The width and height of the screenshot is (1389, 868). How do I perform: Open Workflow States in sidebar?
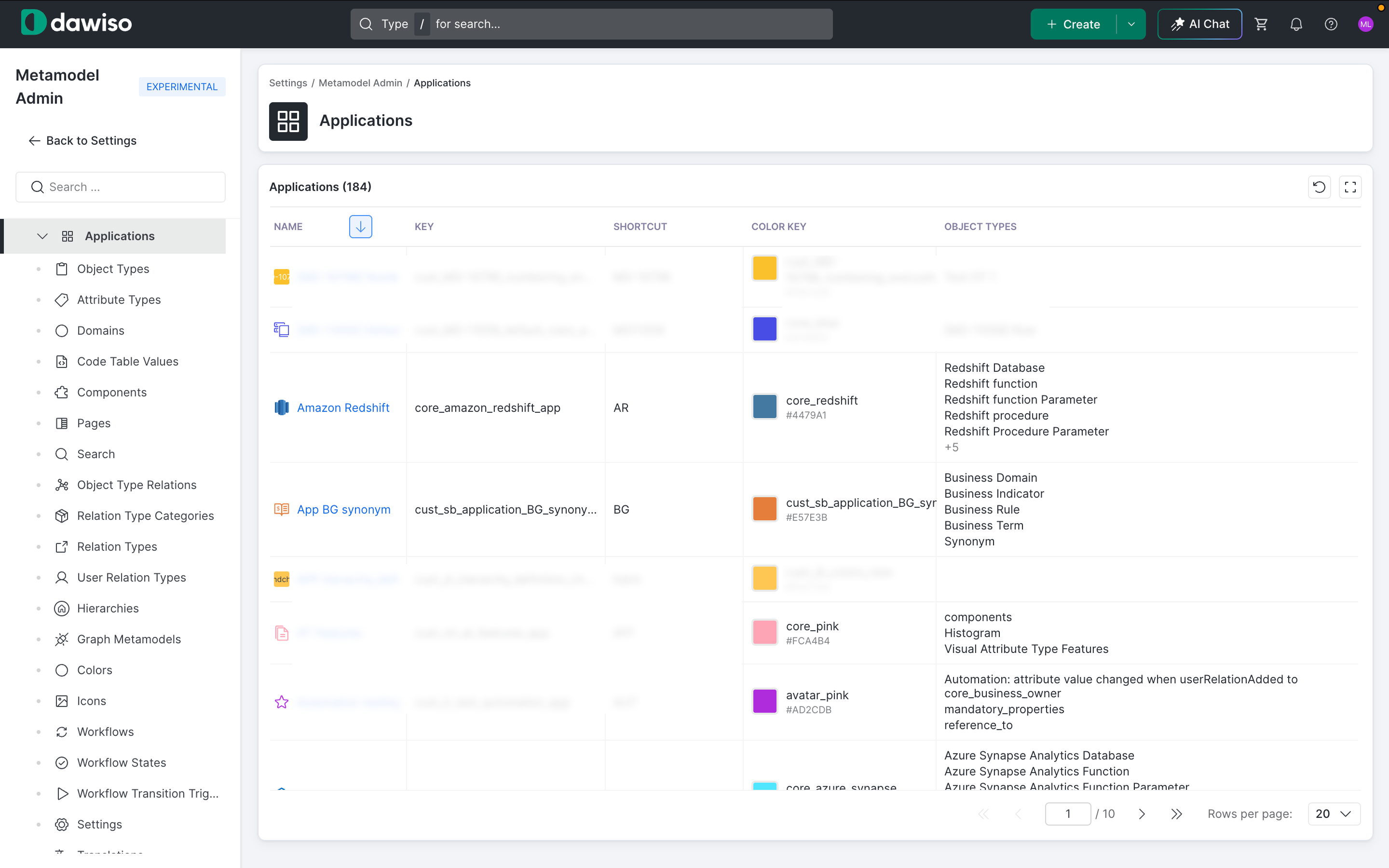tap(122, 763)
